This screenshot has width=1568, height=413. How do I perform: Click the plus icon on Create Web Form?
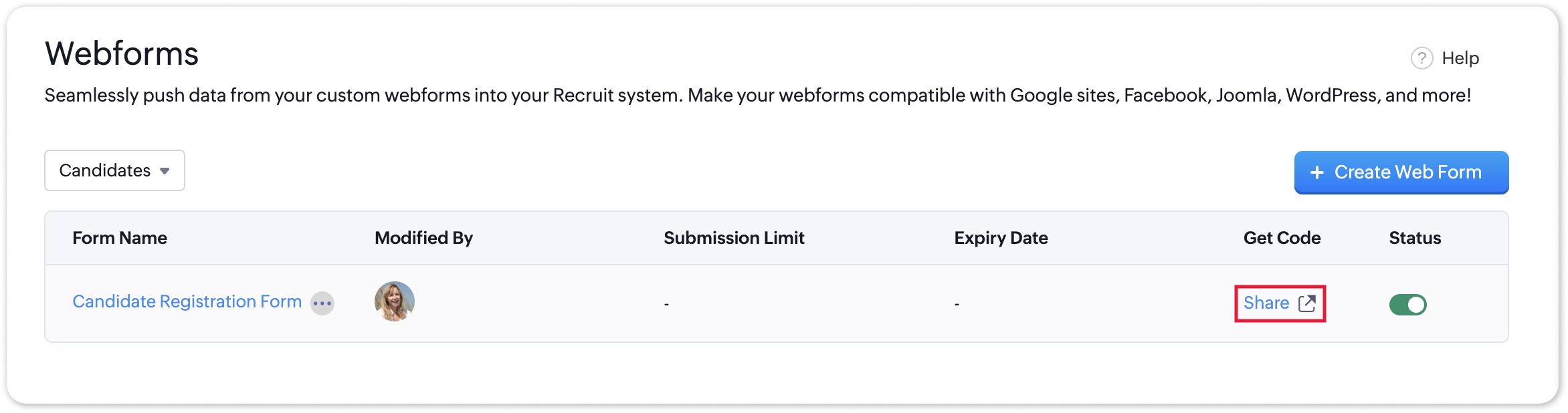coord(1316,172)
